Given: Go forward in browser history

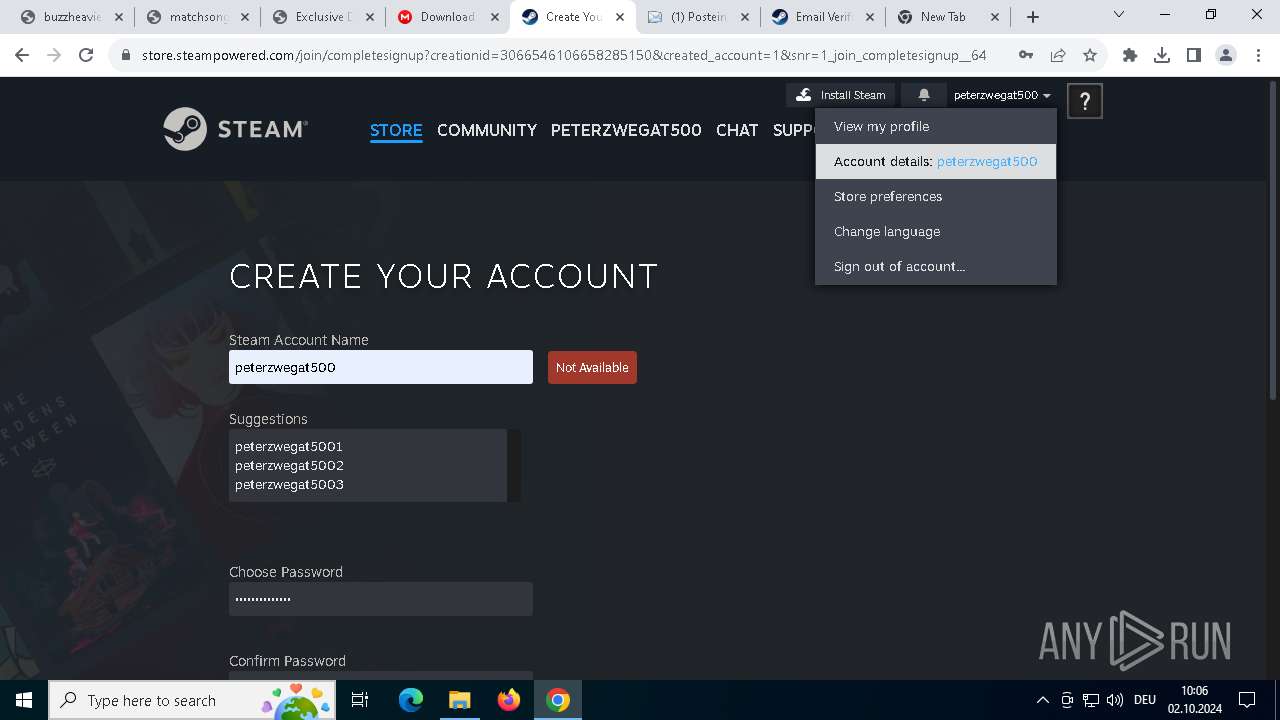Looking at the screenshot, I should click(x=55, y=55).
